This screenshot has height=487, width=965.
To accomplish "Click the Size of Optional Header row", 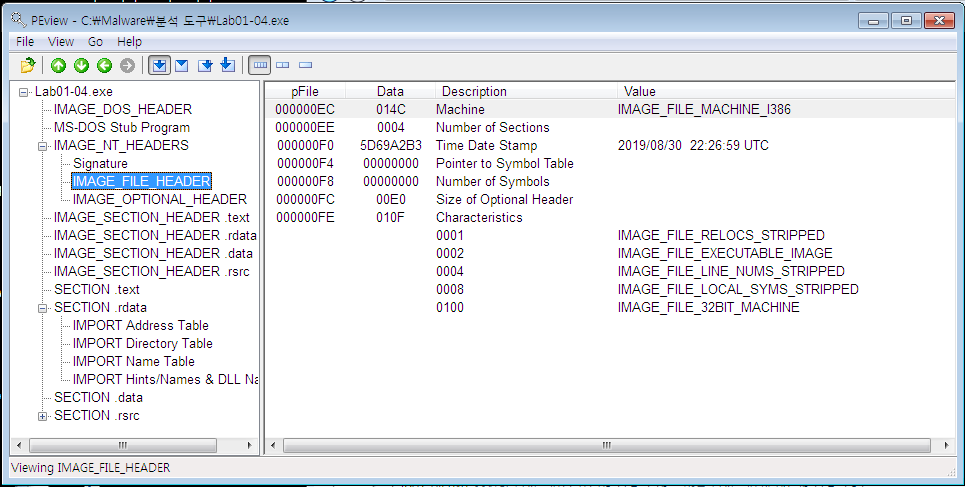I will [504, 199].
